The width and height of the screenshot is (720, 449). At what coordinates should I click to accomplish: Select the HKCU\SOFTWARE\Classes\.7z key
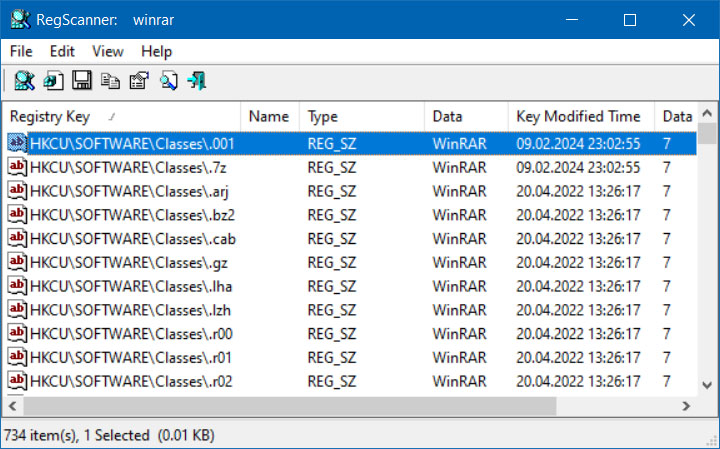pos(128,168)
